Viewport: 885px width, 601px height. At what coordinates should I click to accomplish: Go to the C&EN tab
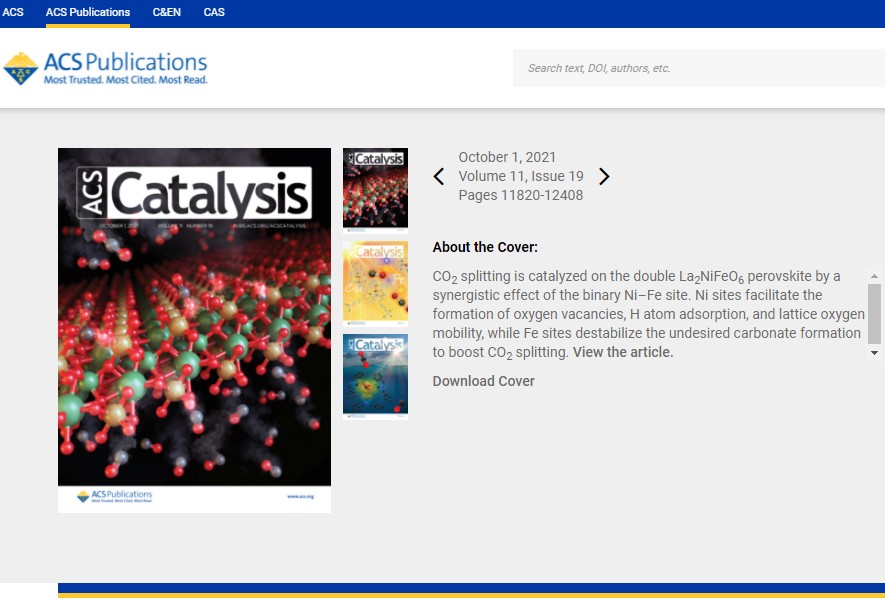point(167,12)
